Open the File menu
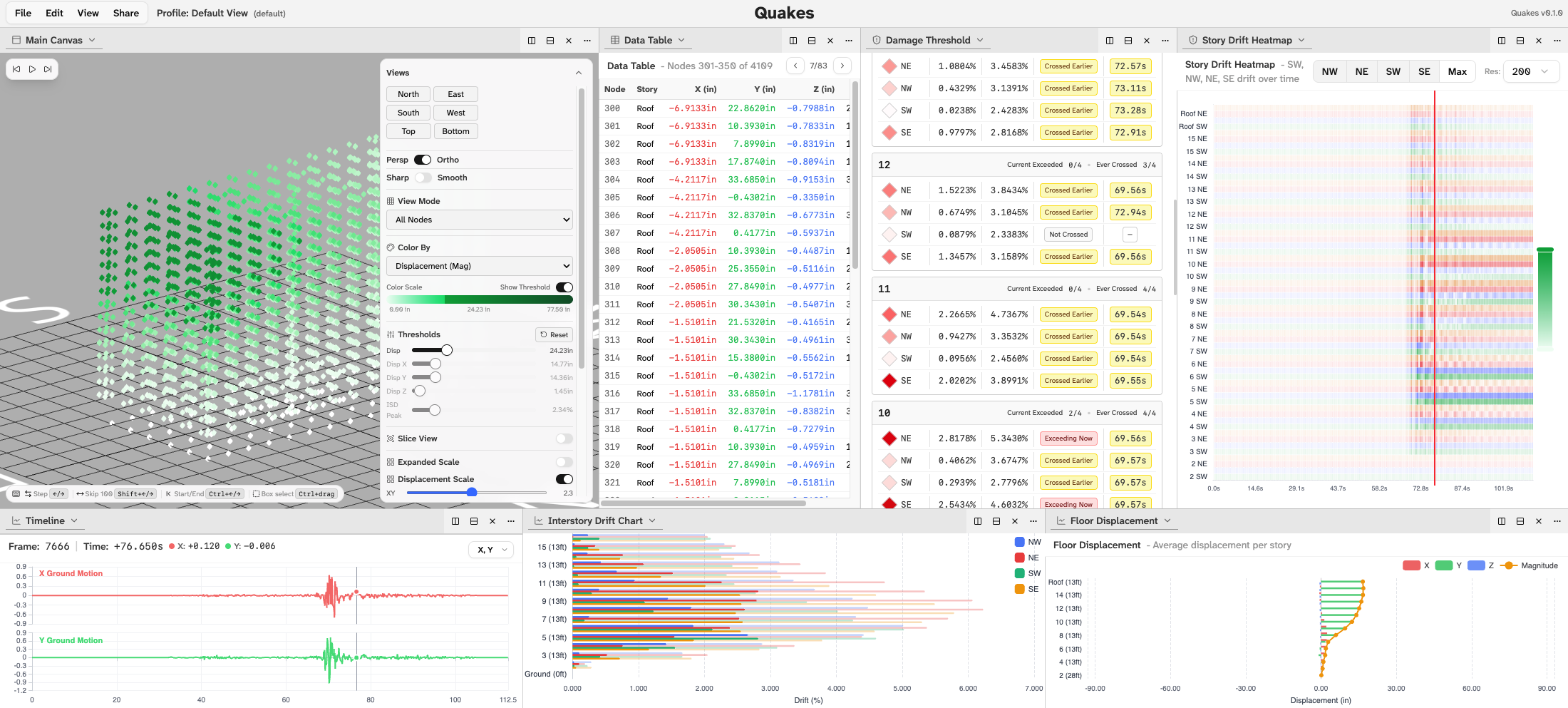 pos(23,13)
